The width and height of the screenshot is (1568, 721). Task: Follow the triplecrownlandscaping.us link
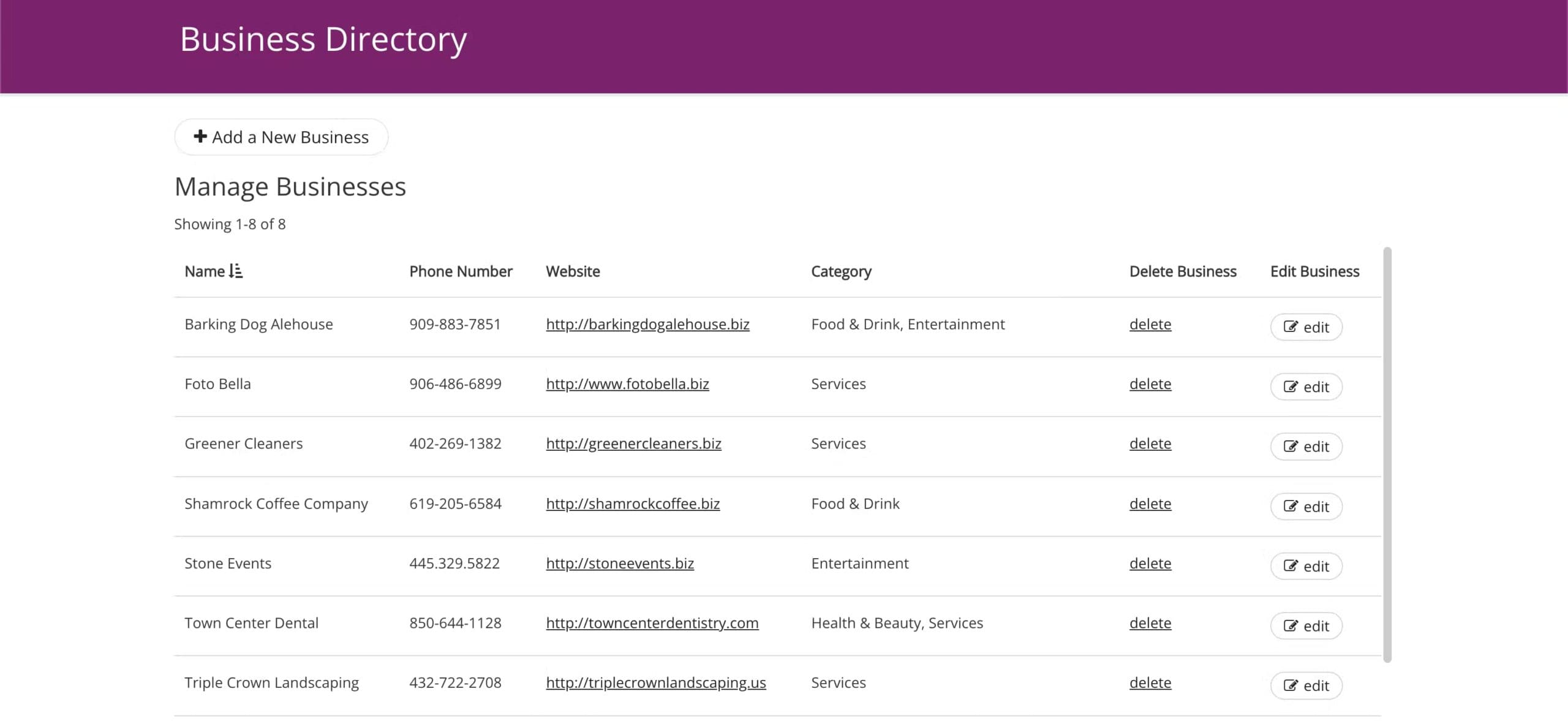pyautogui.click(x=655, y=682)
